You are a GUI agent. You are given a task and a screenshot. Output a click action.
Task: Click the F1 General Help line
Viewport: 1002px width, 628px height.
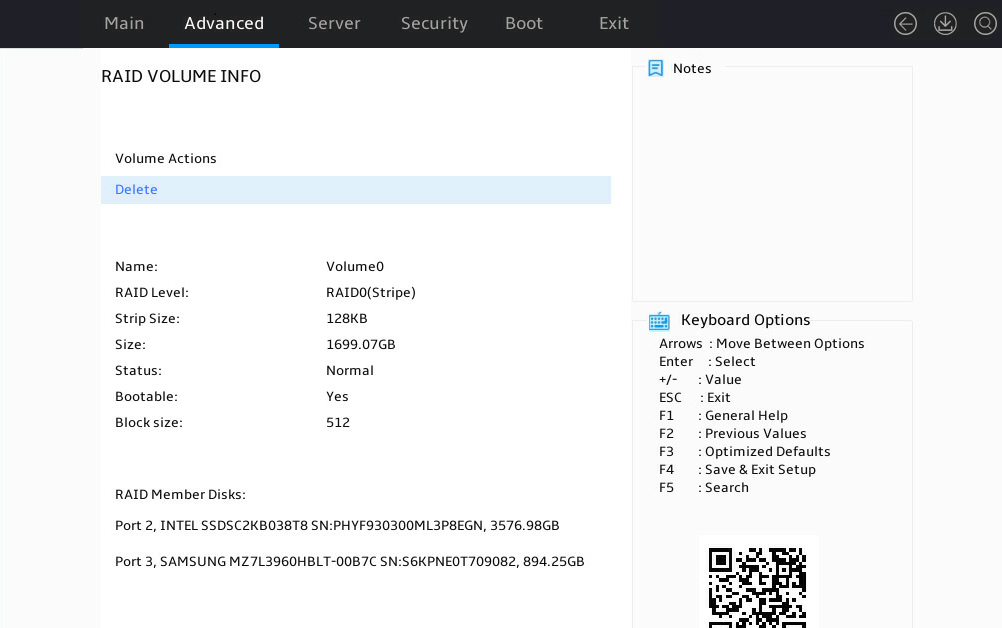tap(723, 416)
